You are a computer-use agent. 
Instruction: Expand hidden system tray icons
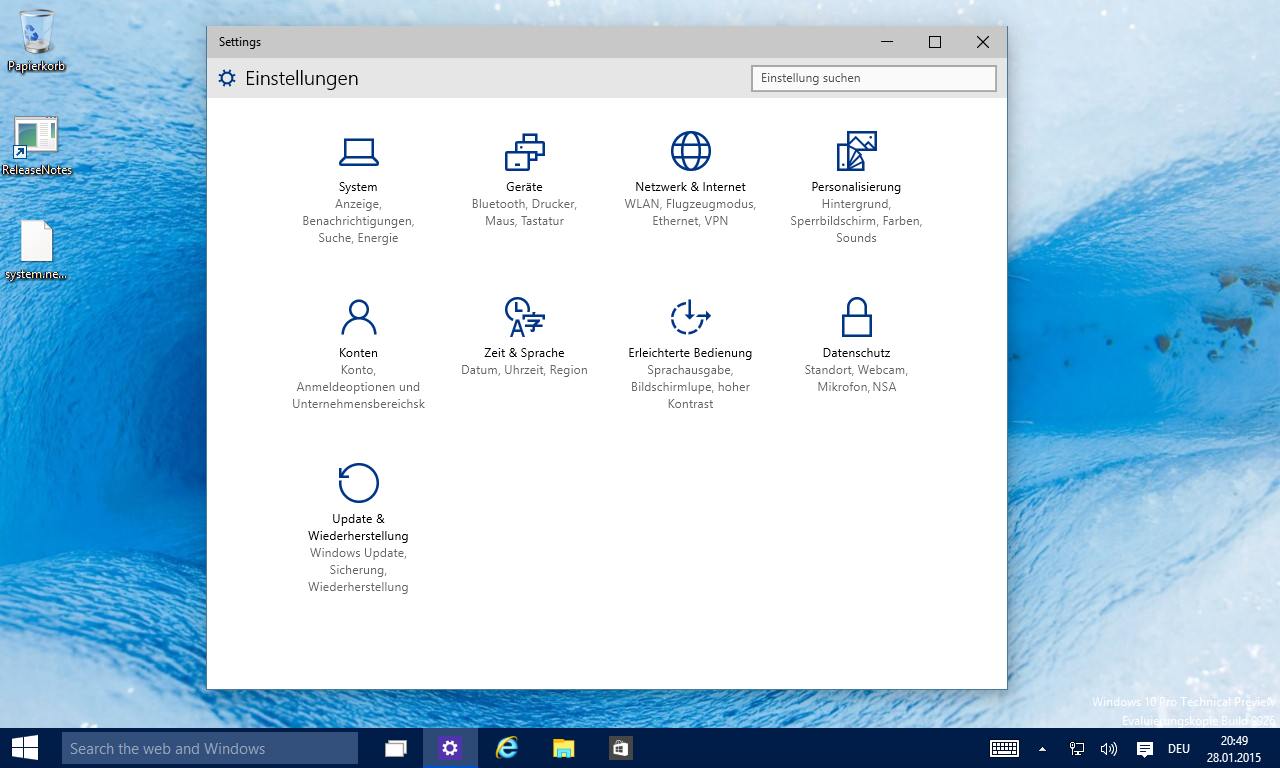point(1042,749)
